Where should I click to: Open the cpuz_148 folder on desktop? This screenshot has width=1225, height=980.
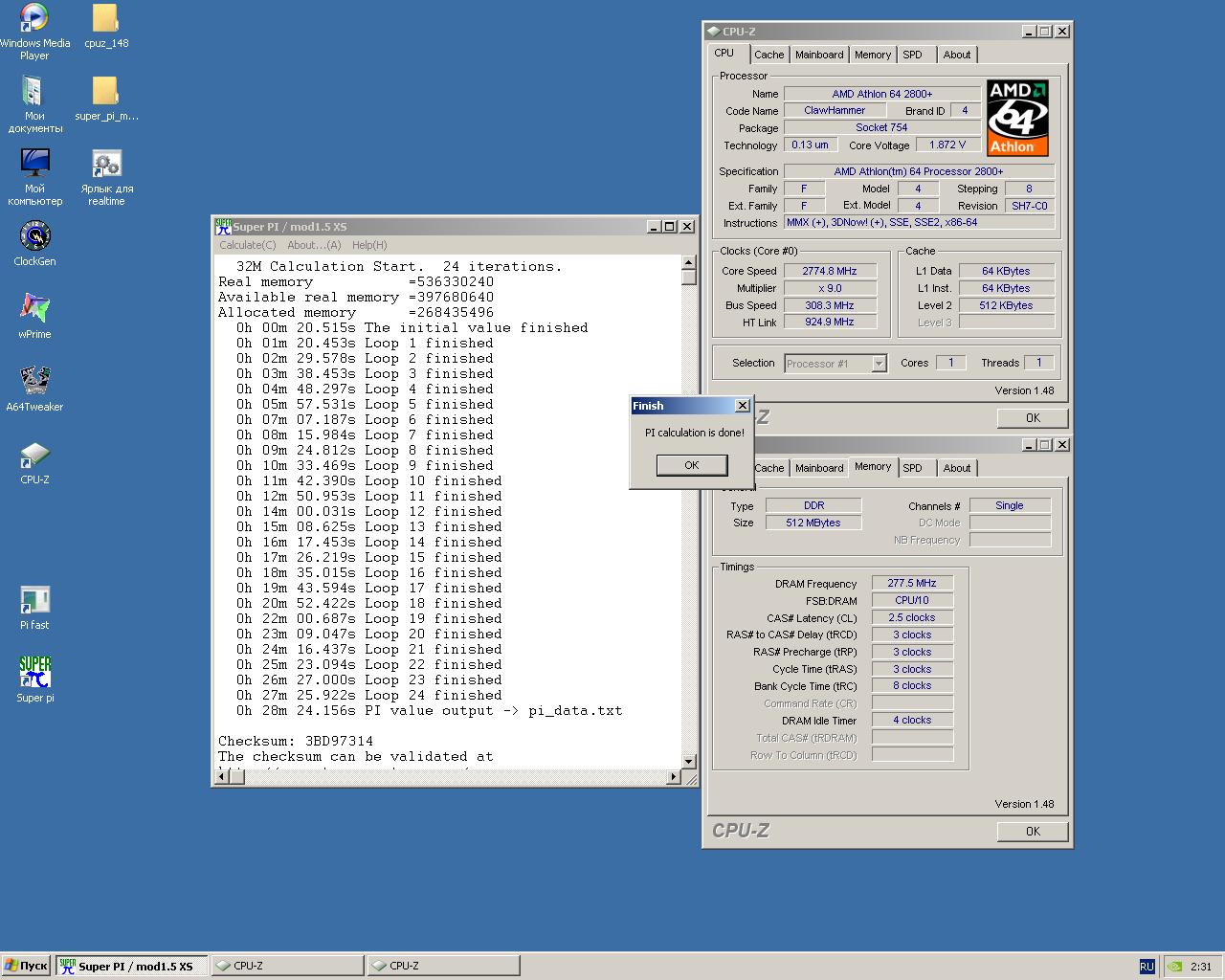pos(105,26)
